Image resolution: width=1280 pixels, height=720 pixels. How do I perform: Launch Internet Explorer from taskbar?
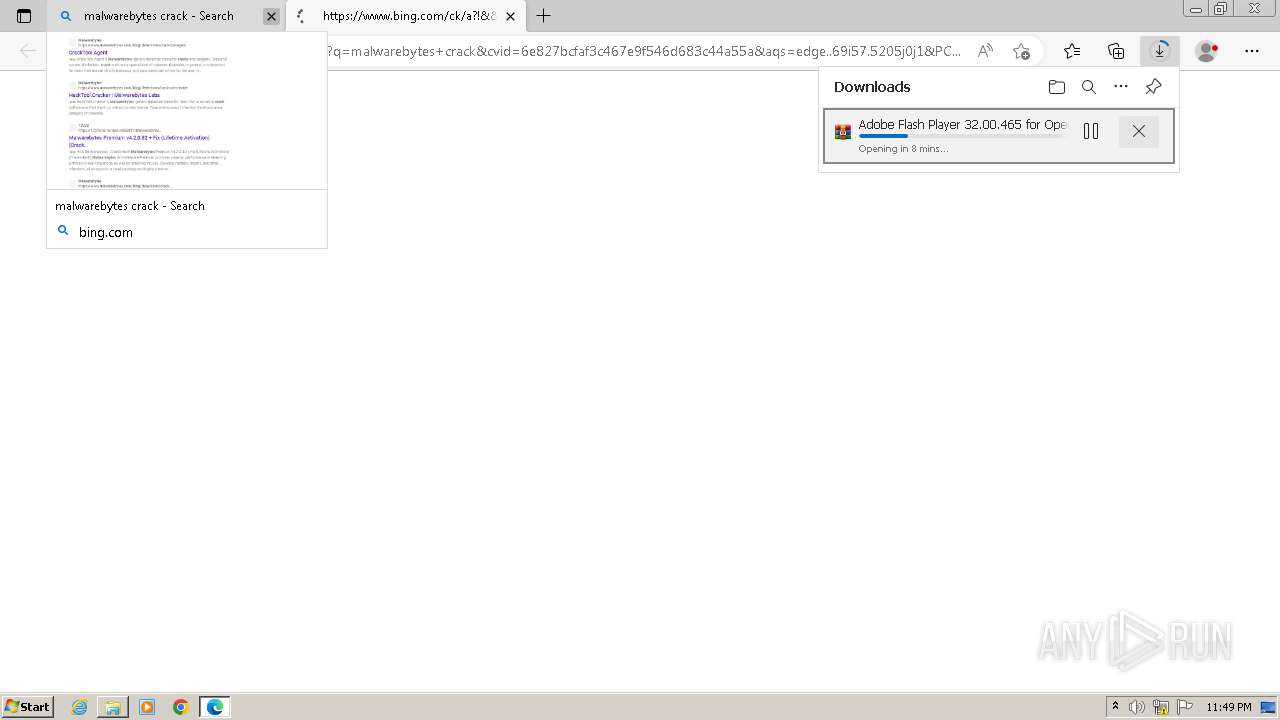pyautogui.click(x=79, y=707)
